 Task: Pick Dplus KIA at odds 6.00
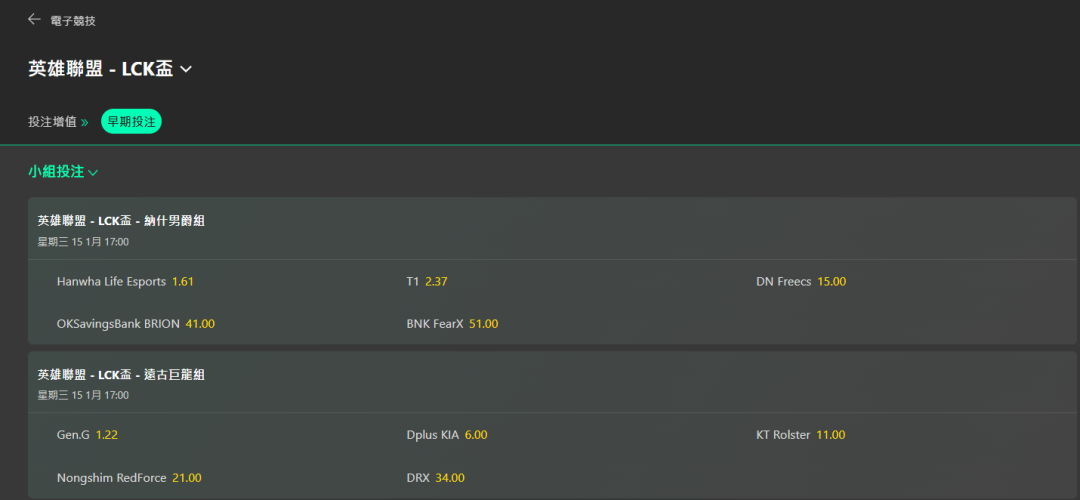(476, 435)
